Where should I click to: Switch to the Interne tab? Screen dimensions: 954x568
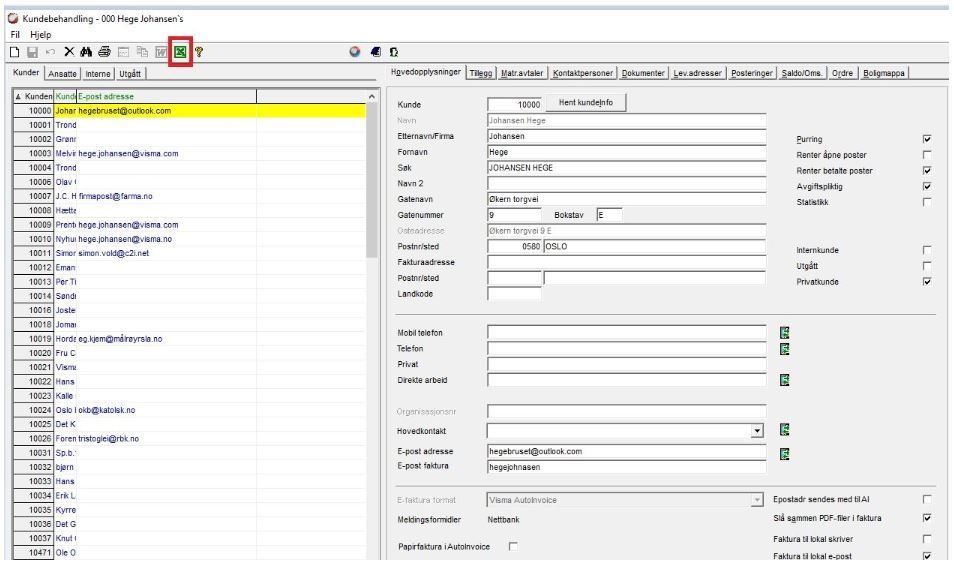(x=97, y=74)
